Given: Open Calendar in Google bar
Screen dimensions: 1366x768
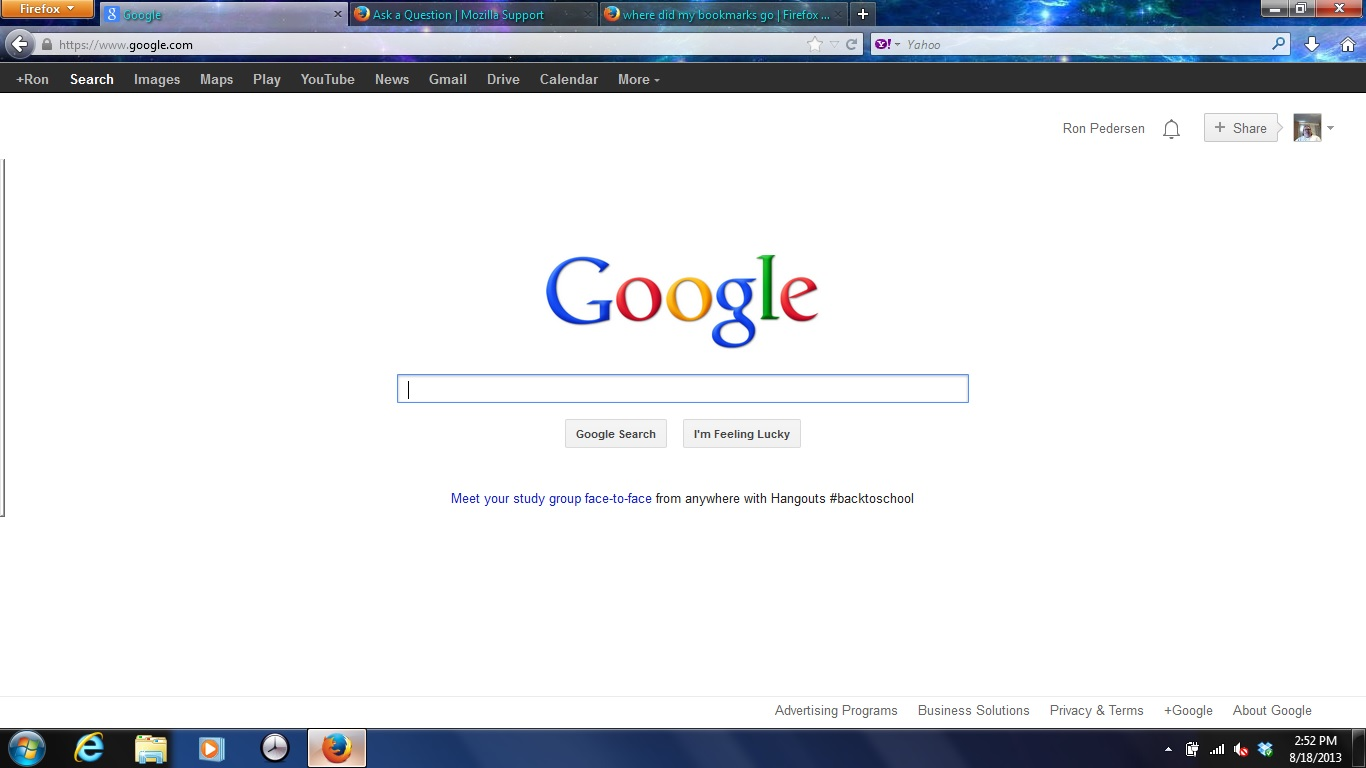Looking at the screenshot, I should tap(569, 79).
